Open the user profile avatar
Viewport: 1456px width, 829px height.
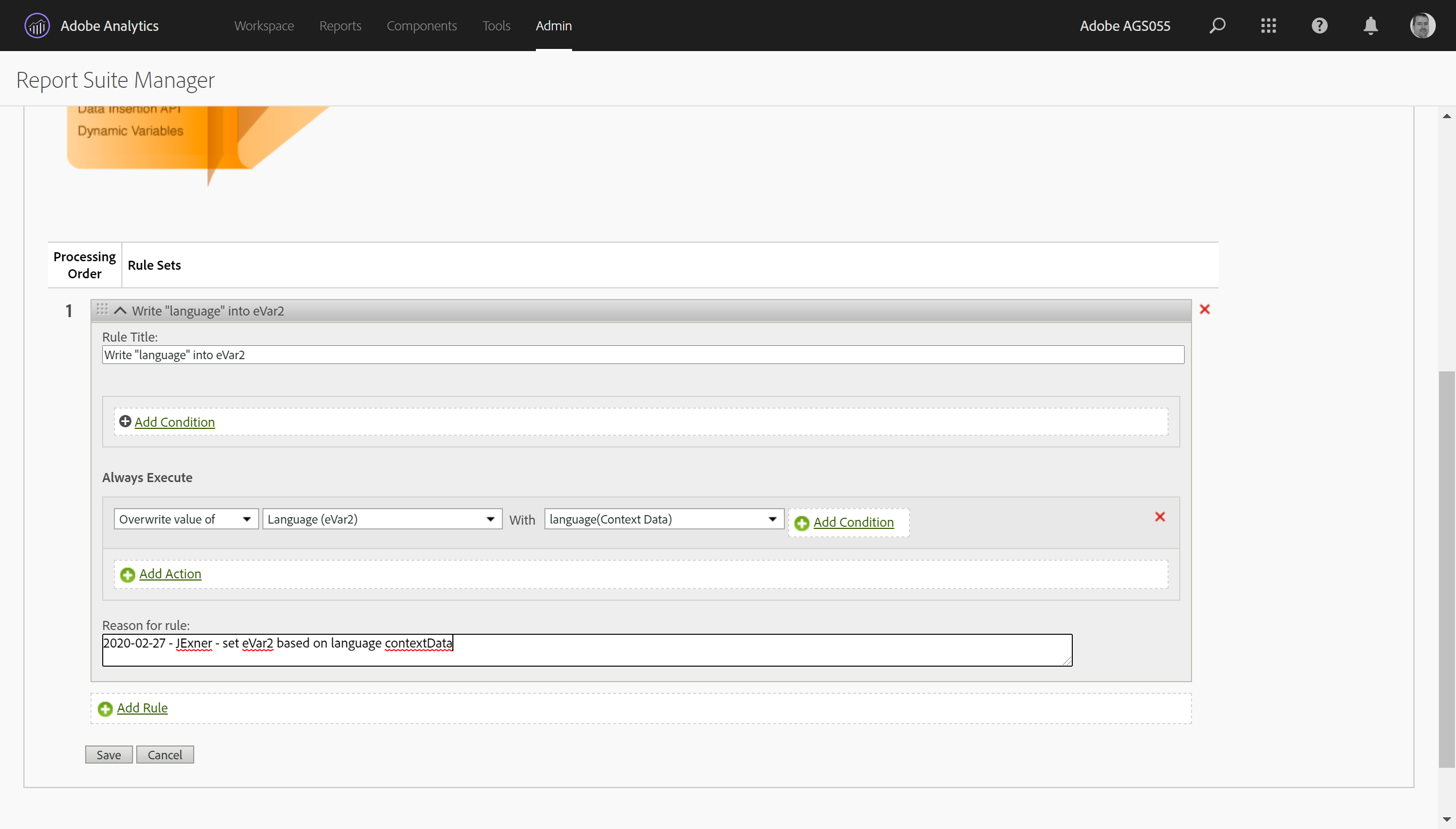point(1422,26)
